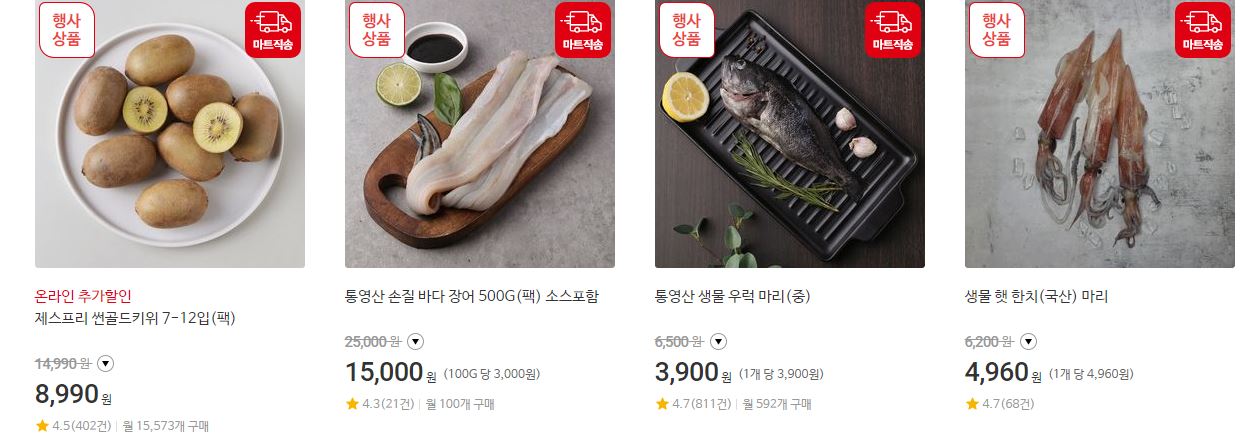The image size is (1243, 447).
Task: Click the 행사상품 badge on the squid image
Action: [997, 30]
